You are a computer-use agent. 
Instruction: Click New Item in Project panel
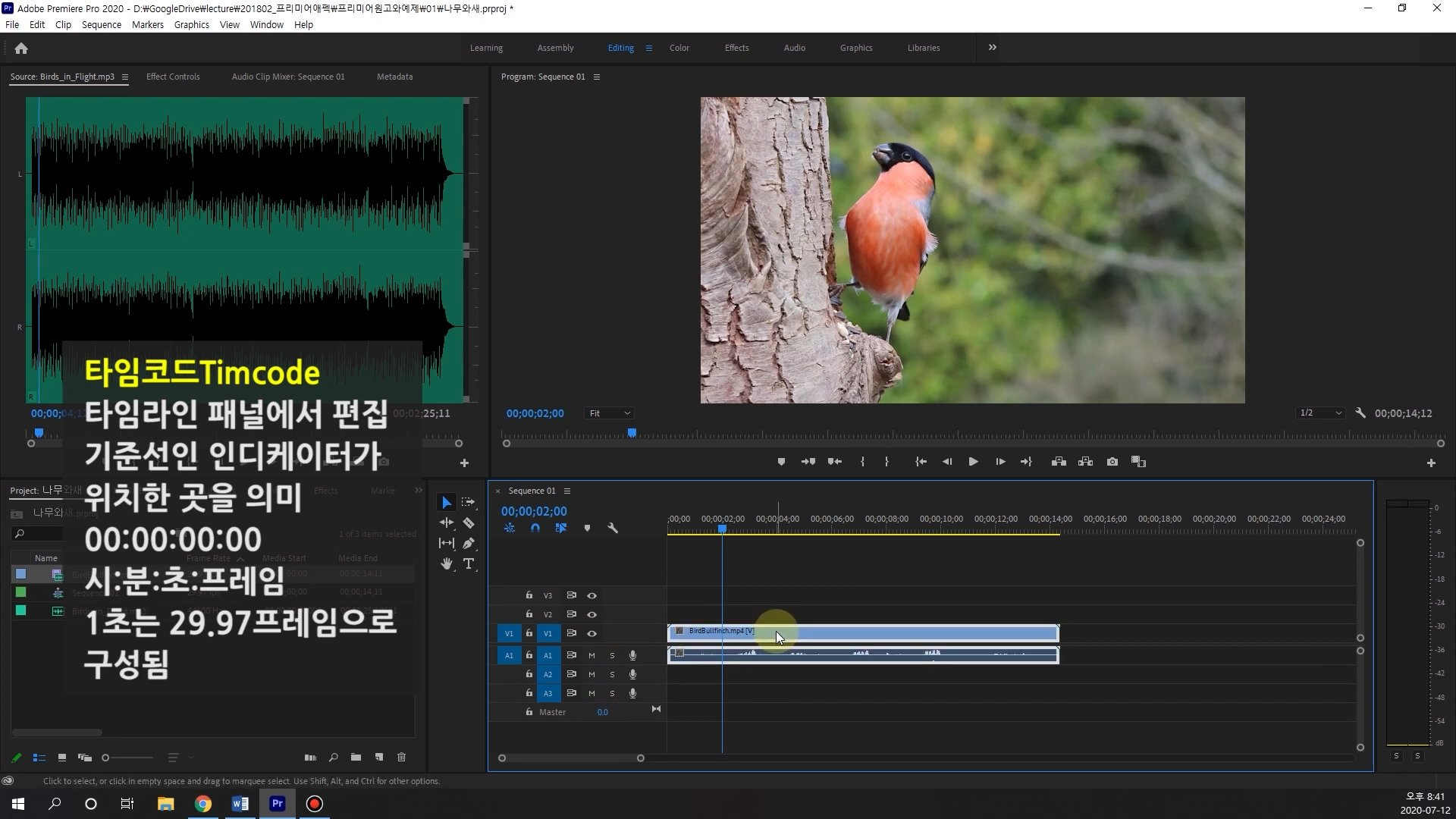[x=379, y=757]
